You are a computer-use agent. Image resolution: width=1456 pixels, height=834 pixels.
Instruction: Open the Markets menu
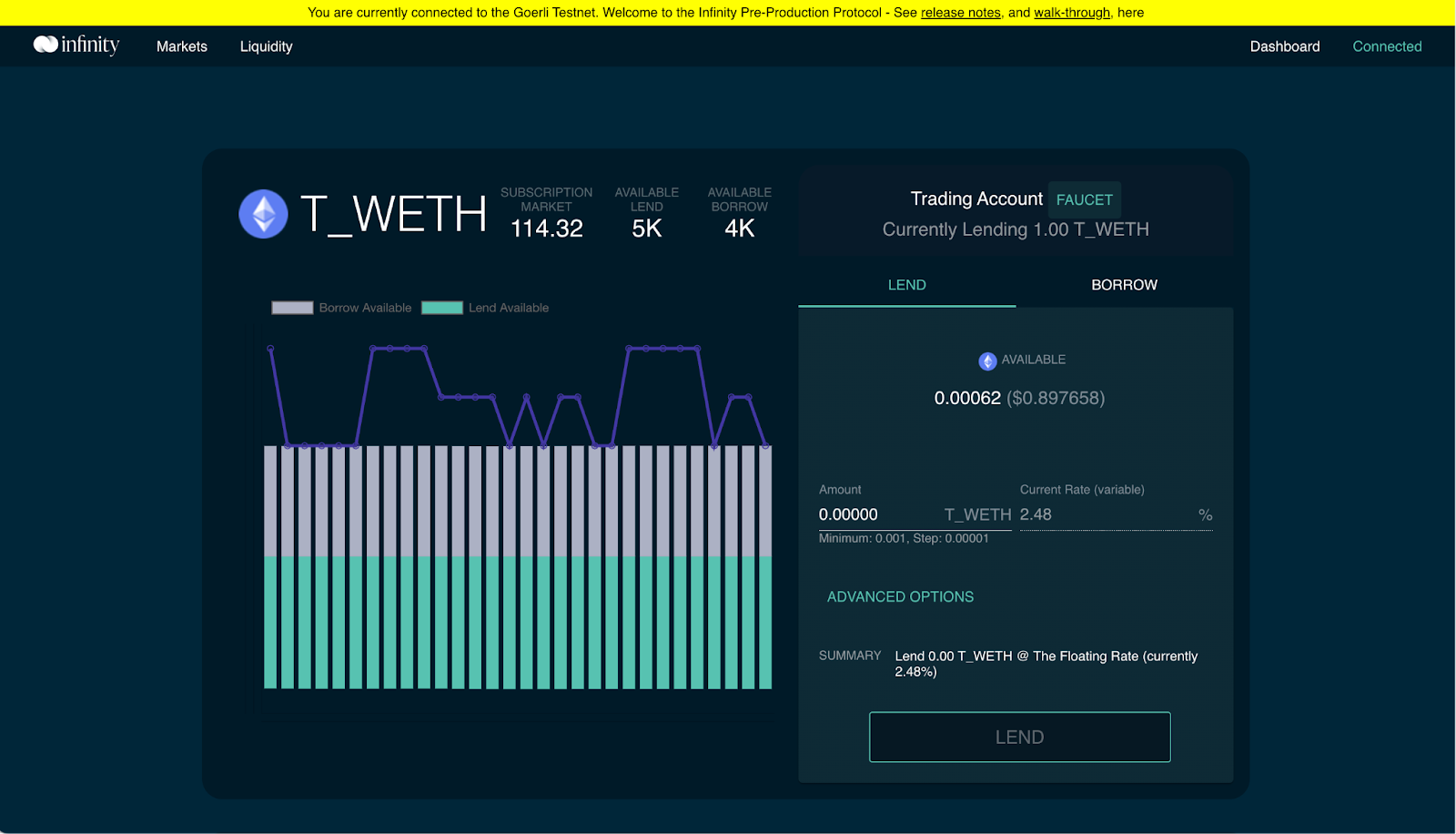coord(182,46)
